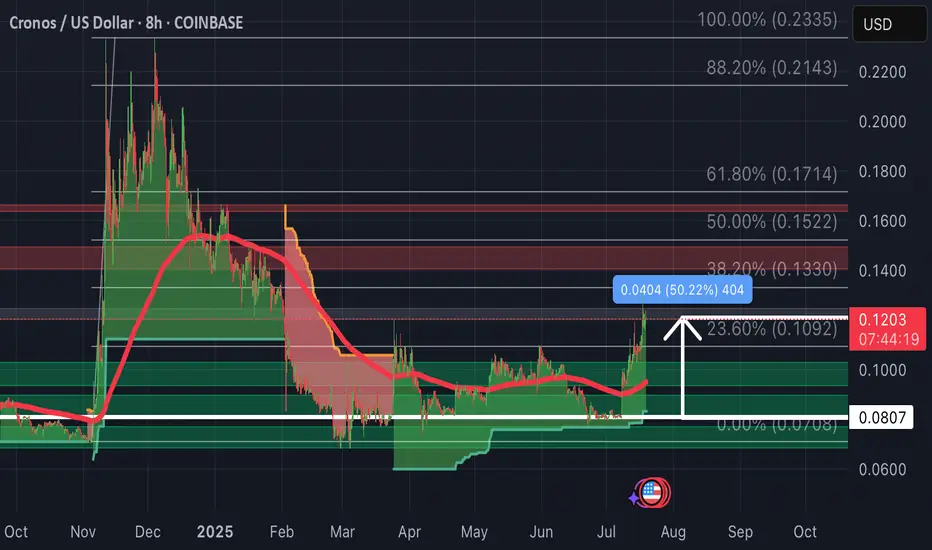Select the 23.60% (0.1092) Fibonacci label
Viewport: 932px width, 550px height.
point(772,328)
